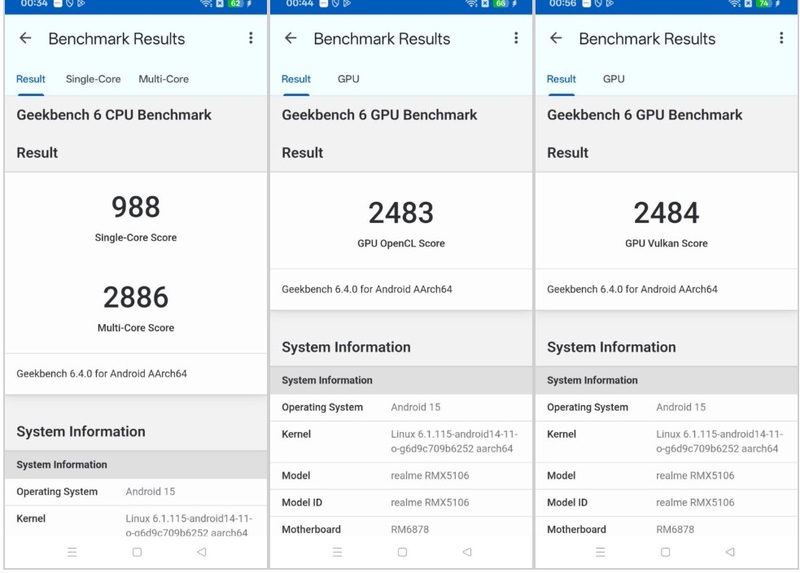Select Result tab on CPU Benchmark screen
Image resolution: width=800 pixels, height=573 pixels.
pyautogui.click(x=31, y=79)
